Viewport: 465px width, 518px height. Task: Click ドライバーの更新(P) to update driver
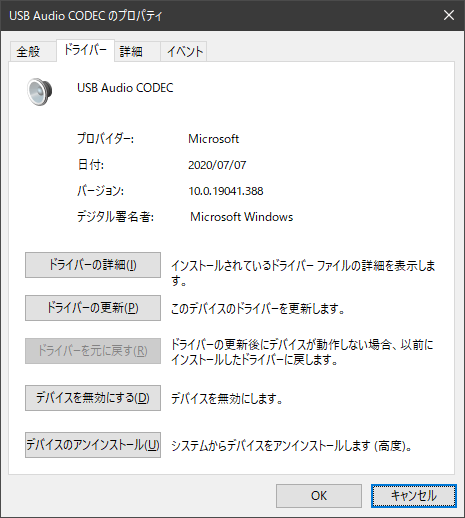coord(93,308)
